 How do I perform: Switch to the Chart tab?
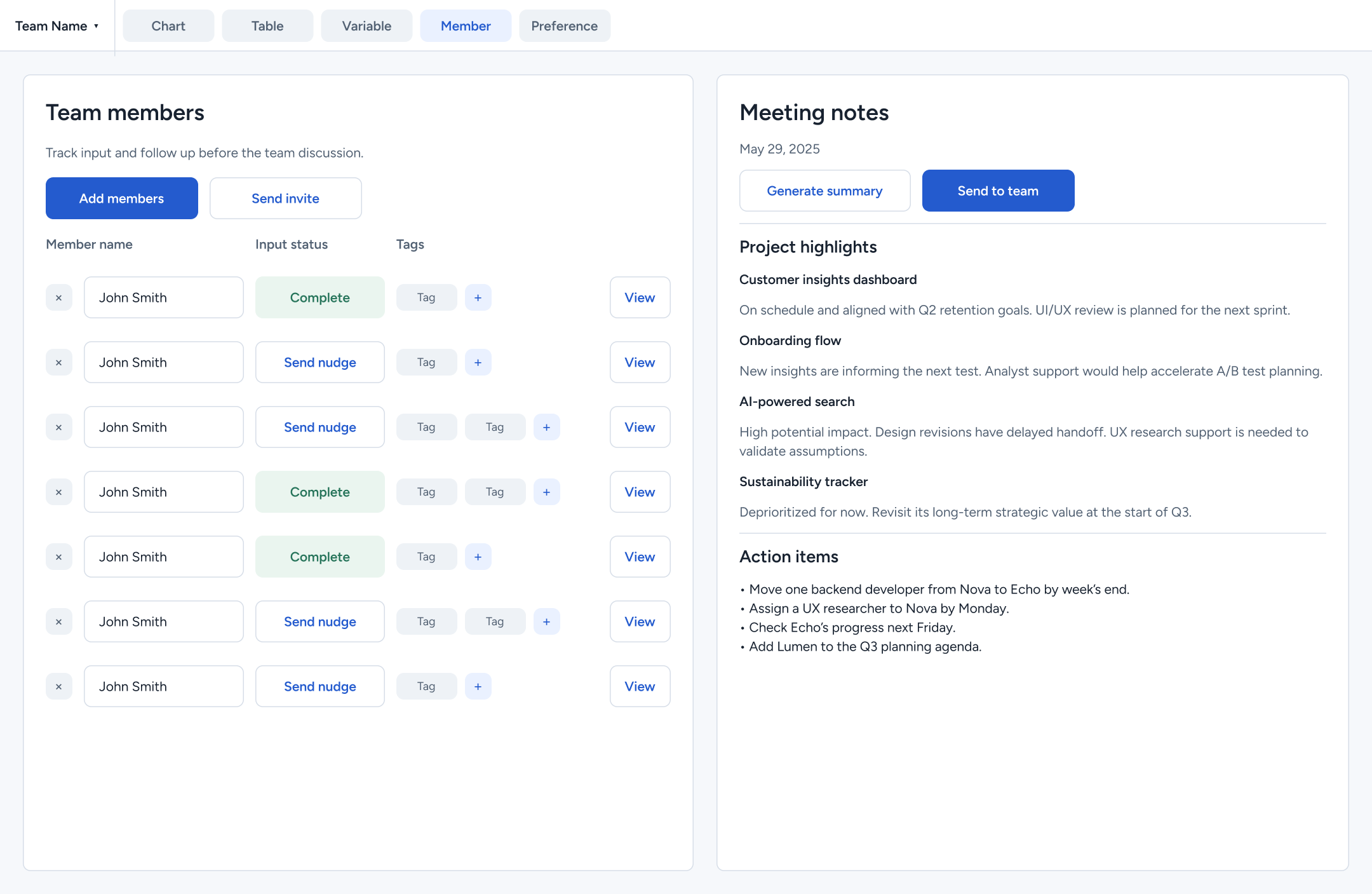pyautogui.click(x=168, y=26)
